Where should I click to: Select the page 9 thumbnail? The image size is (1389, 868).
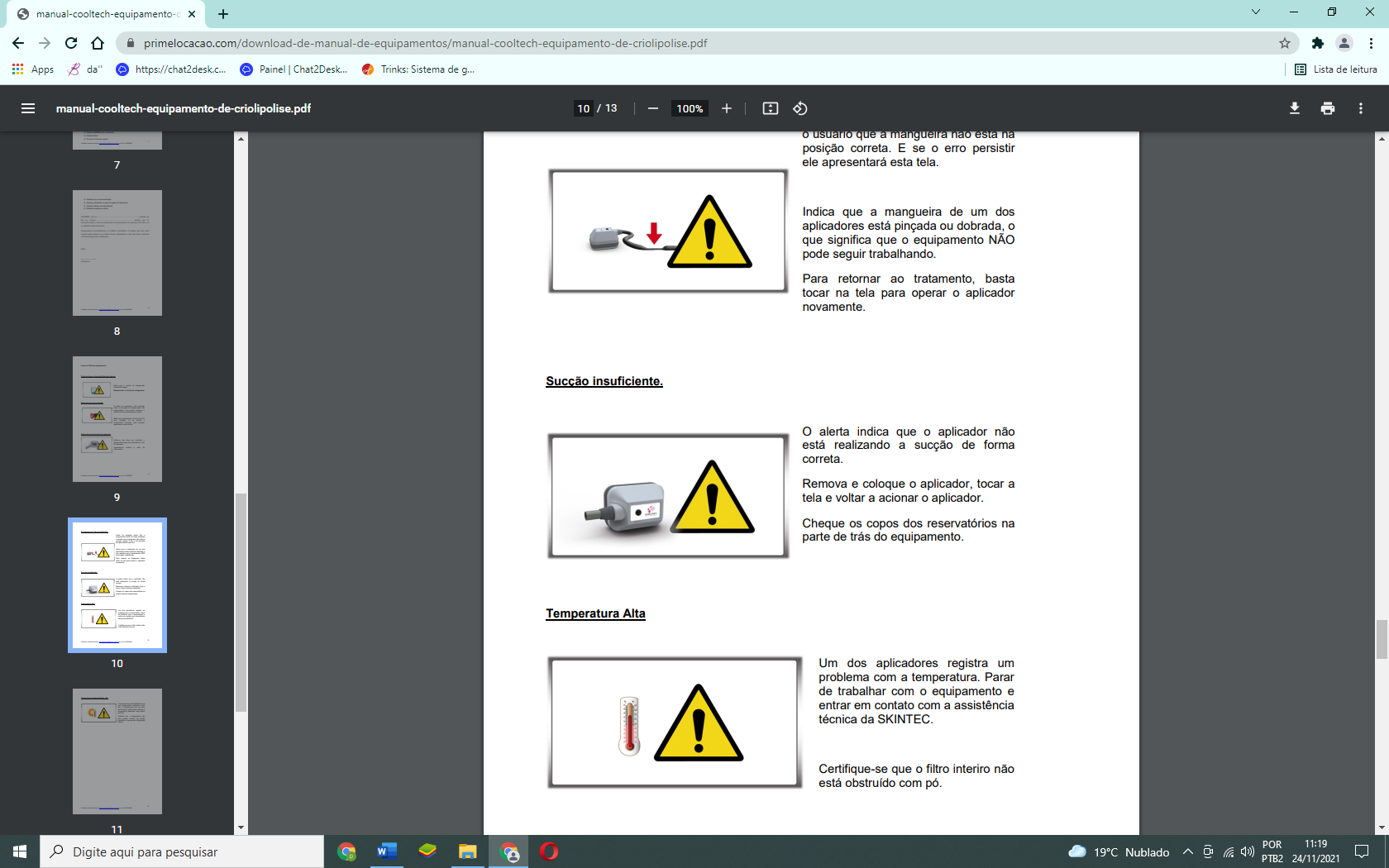tap(117, 419)
